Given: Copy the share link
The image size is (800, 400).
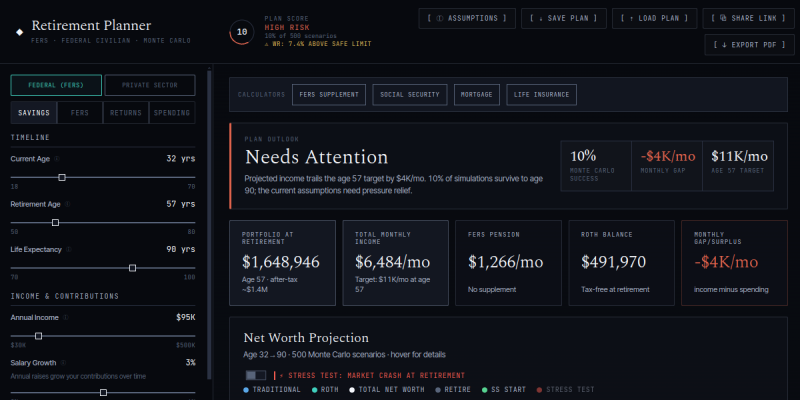Looking at the screenshot, I should click(x=748, y=18).
